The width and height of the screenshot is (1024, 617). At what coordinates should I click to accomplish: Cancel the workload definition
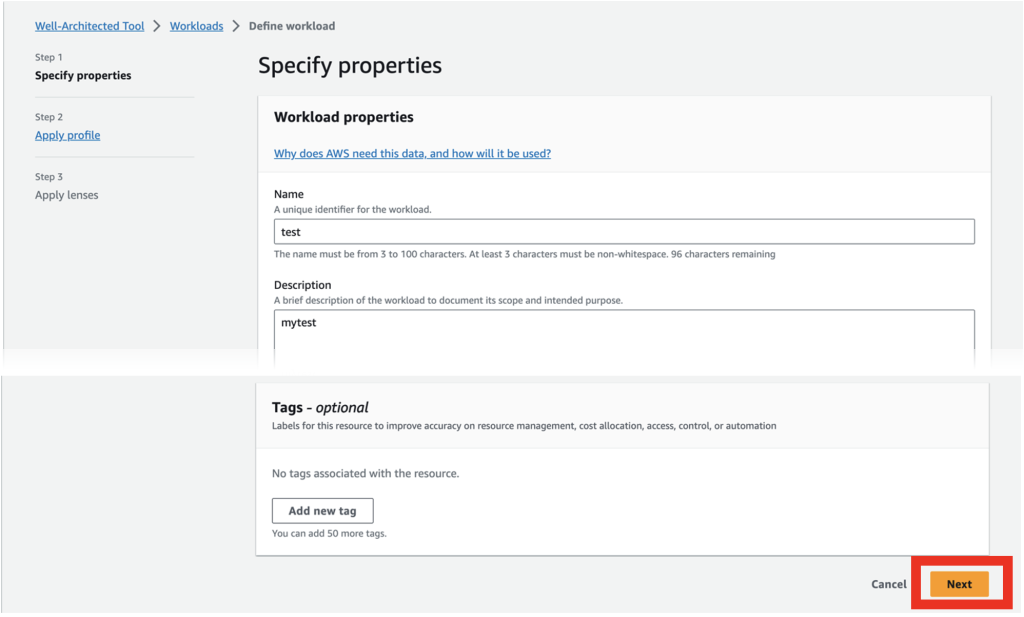[x=888, y=584]
